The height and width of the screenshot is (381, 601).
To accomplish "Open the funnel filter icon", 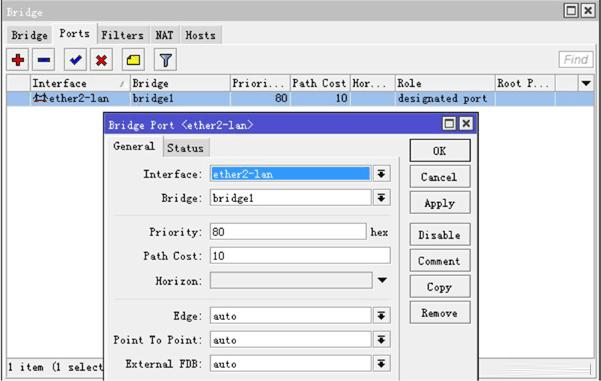I will coord(165,60).
